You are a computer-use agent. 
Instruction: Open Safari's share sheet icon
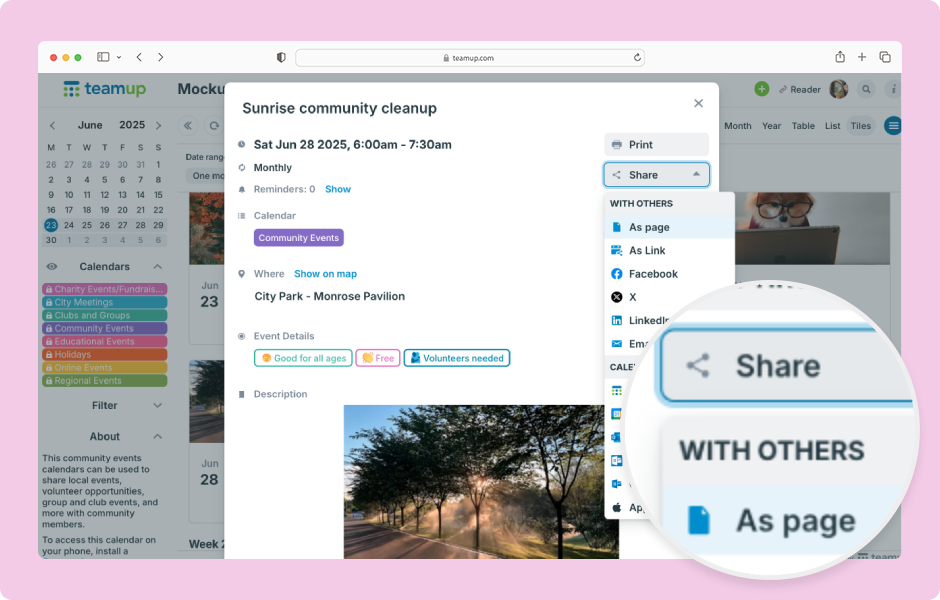(x=840, y=57)
